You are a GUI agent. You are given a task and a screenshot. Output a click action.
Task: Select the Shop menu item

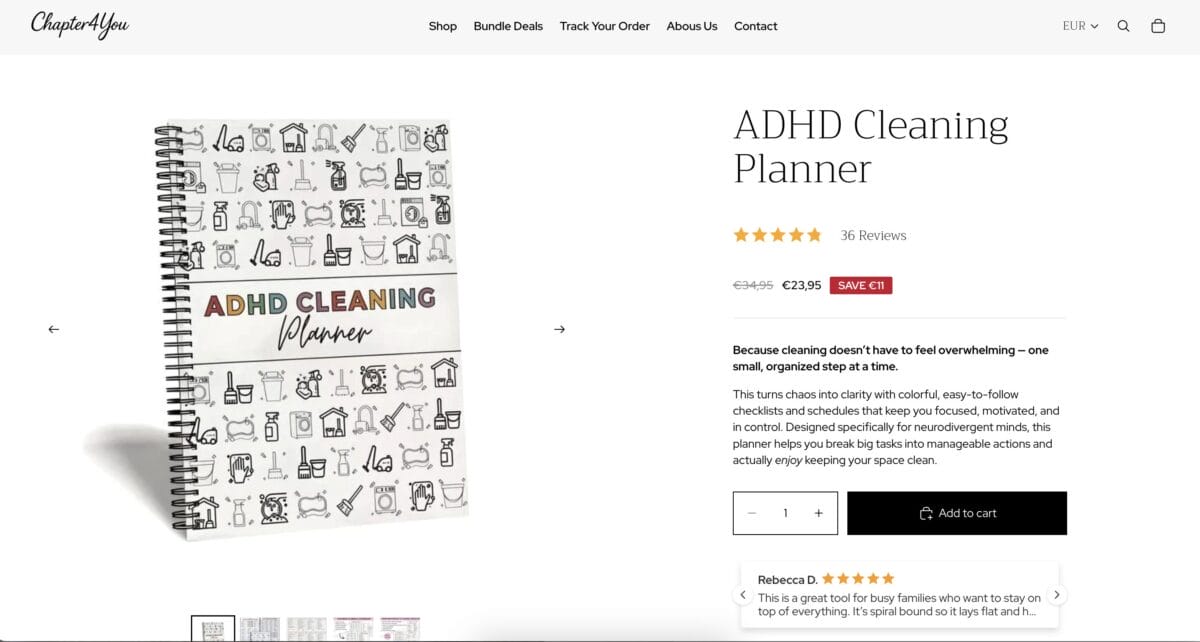pyautogui.click(x=442, y=26)
